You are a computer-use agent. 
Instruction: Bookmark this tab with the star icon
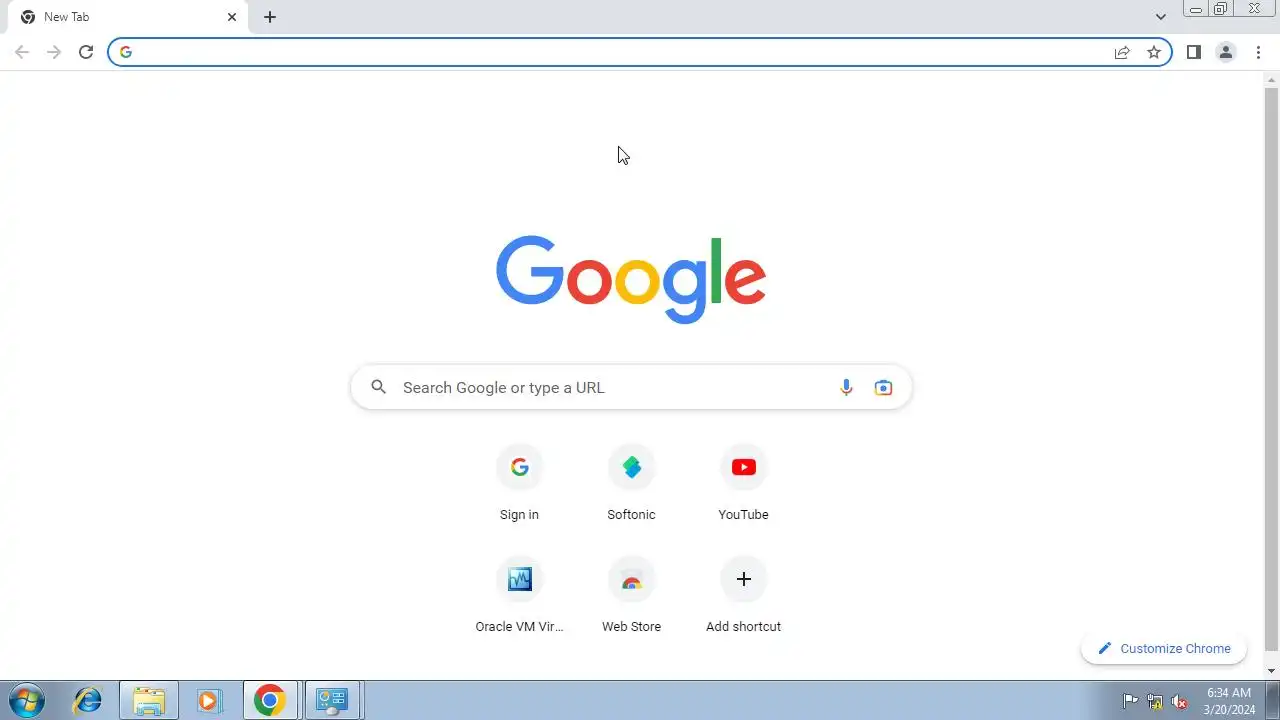(1154, 52)
